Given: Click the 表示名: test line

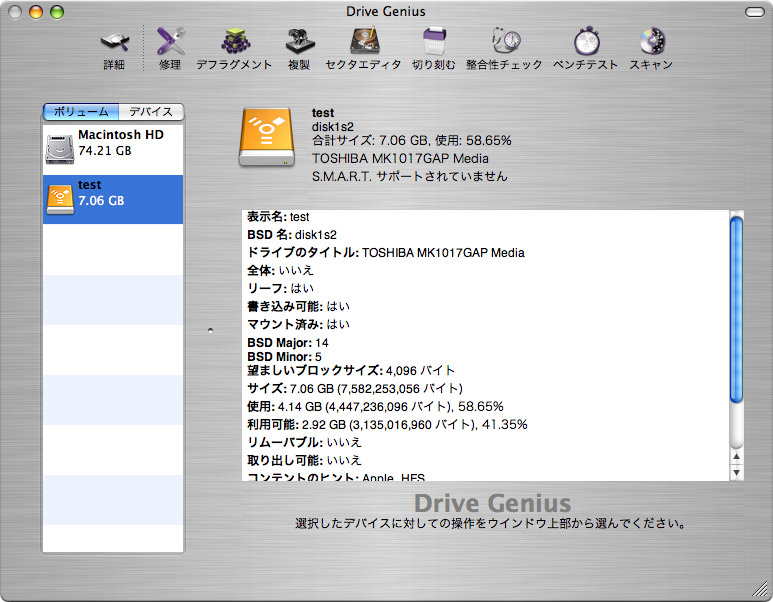Looking at the screenshot, I should pos(278,217).
